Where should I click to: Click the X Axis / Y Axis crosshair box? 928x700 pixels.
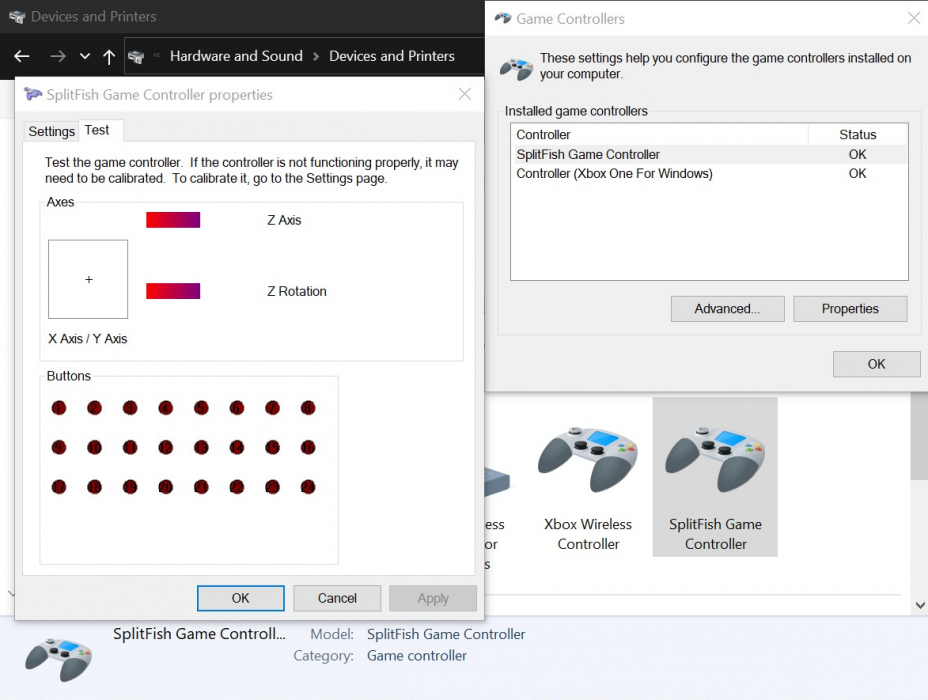pyautogui.click(x=88, y=279)
